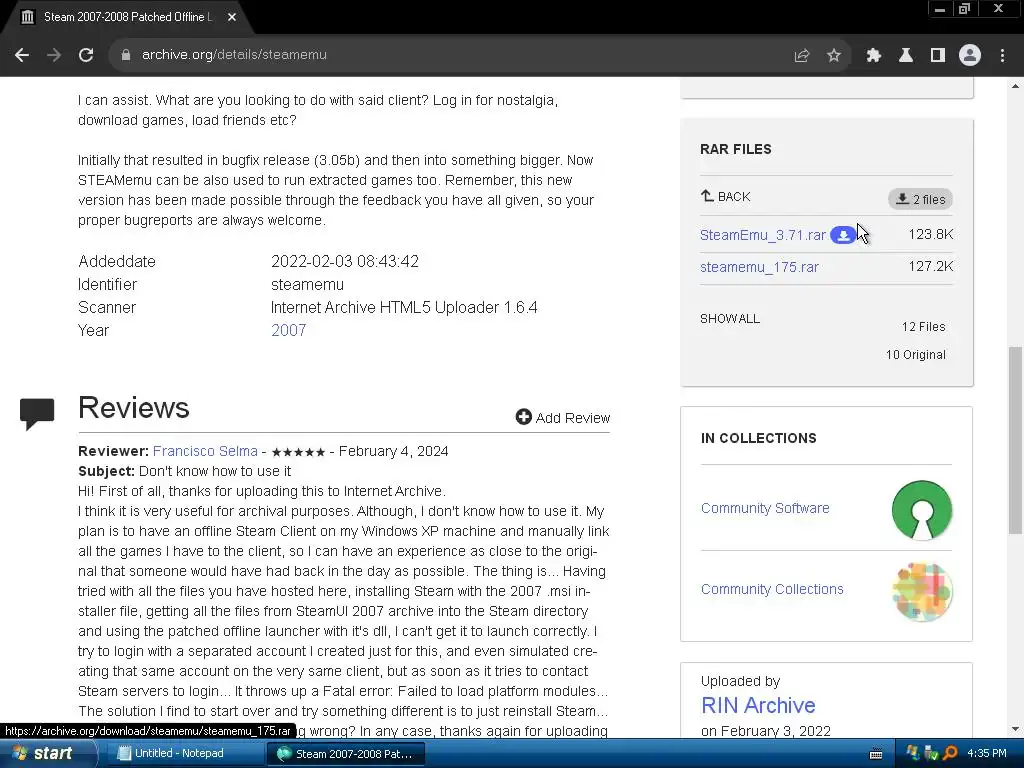The width and height of the screenshot is (1024, 768).
Task: Open the RIN Archive uploader link
Action: 758,705
